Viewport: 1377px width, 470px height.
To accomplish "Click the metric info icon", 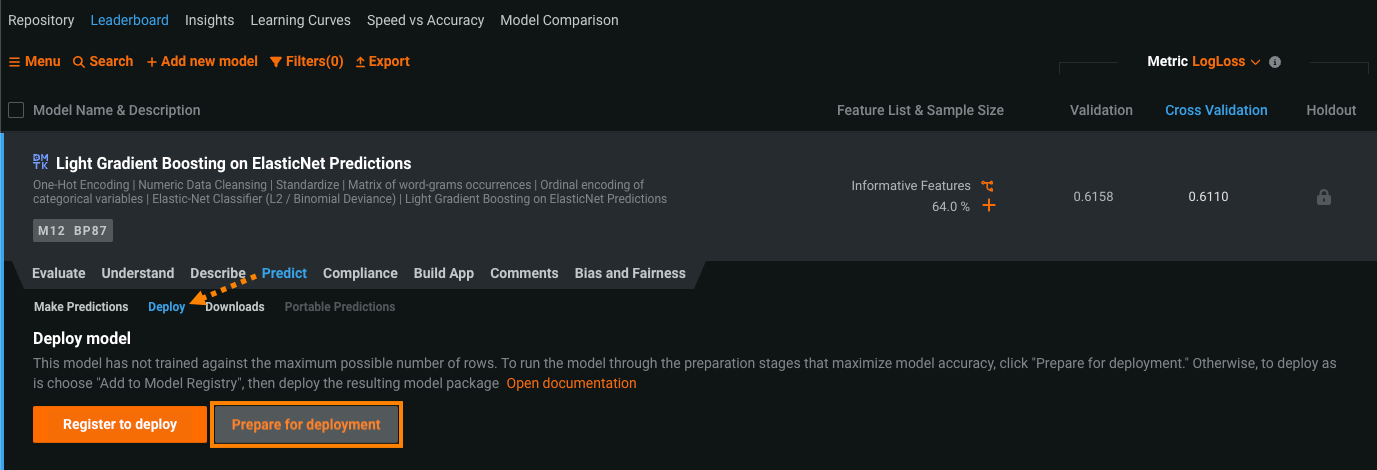I will (1275, 62).
